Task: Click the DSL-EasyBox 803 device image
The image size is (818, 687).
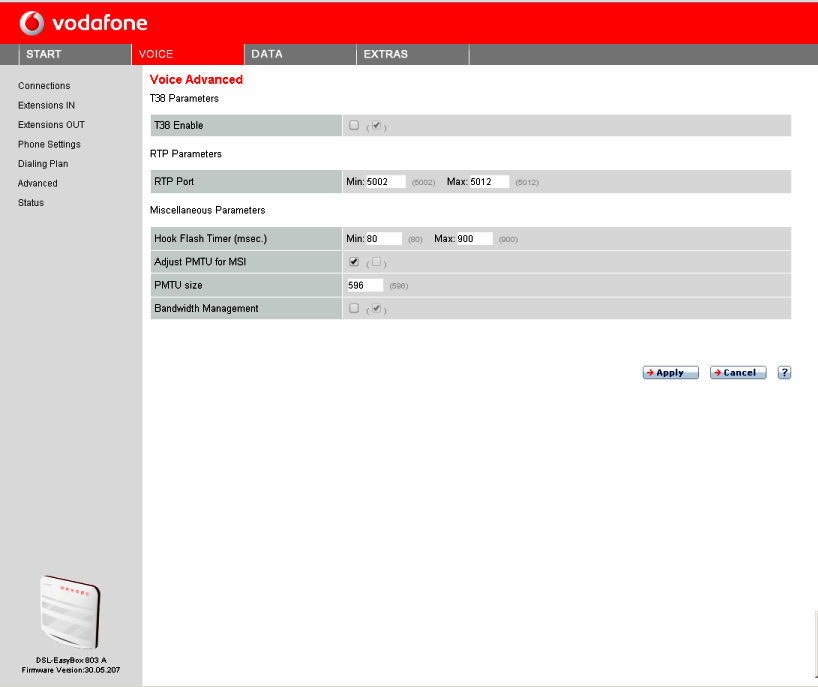Action: point(70,612)
